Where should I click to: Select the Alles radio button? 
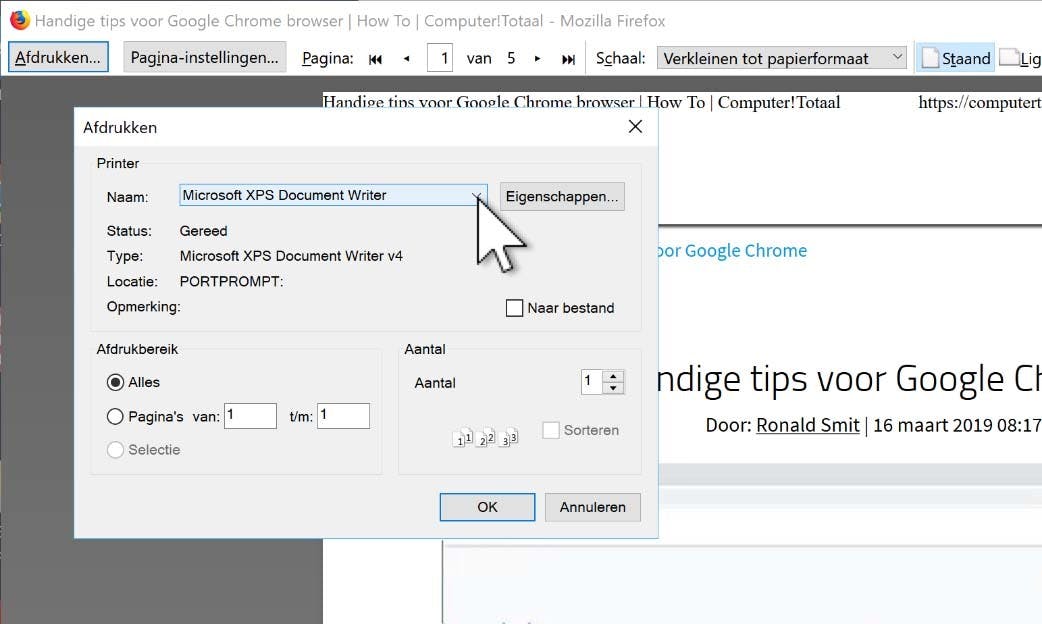[115, 382]
